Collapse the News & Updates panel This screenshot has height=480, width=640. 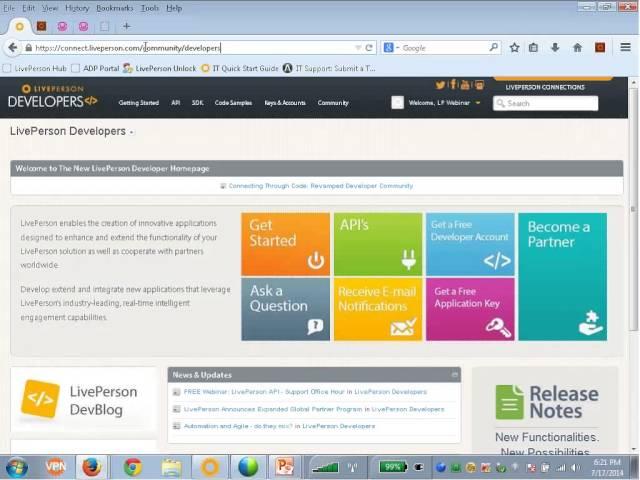[454, 375]
